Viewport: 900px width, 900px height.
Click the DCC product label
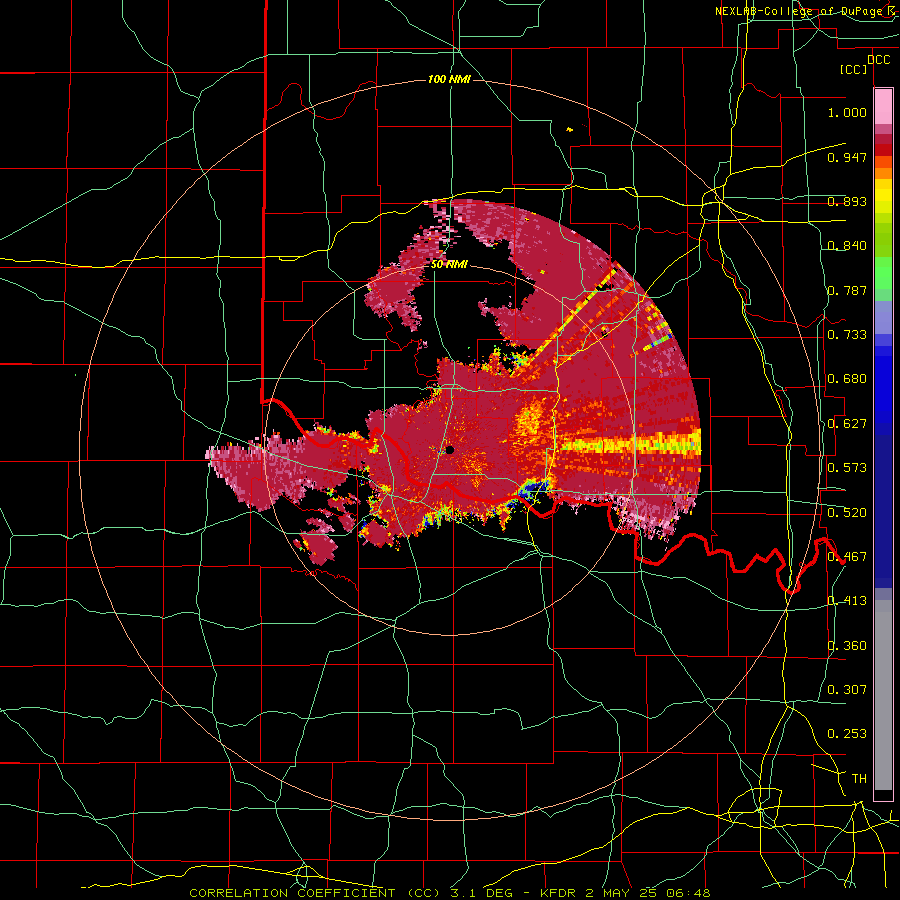pyautogui.click(x=878, y=60)
